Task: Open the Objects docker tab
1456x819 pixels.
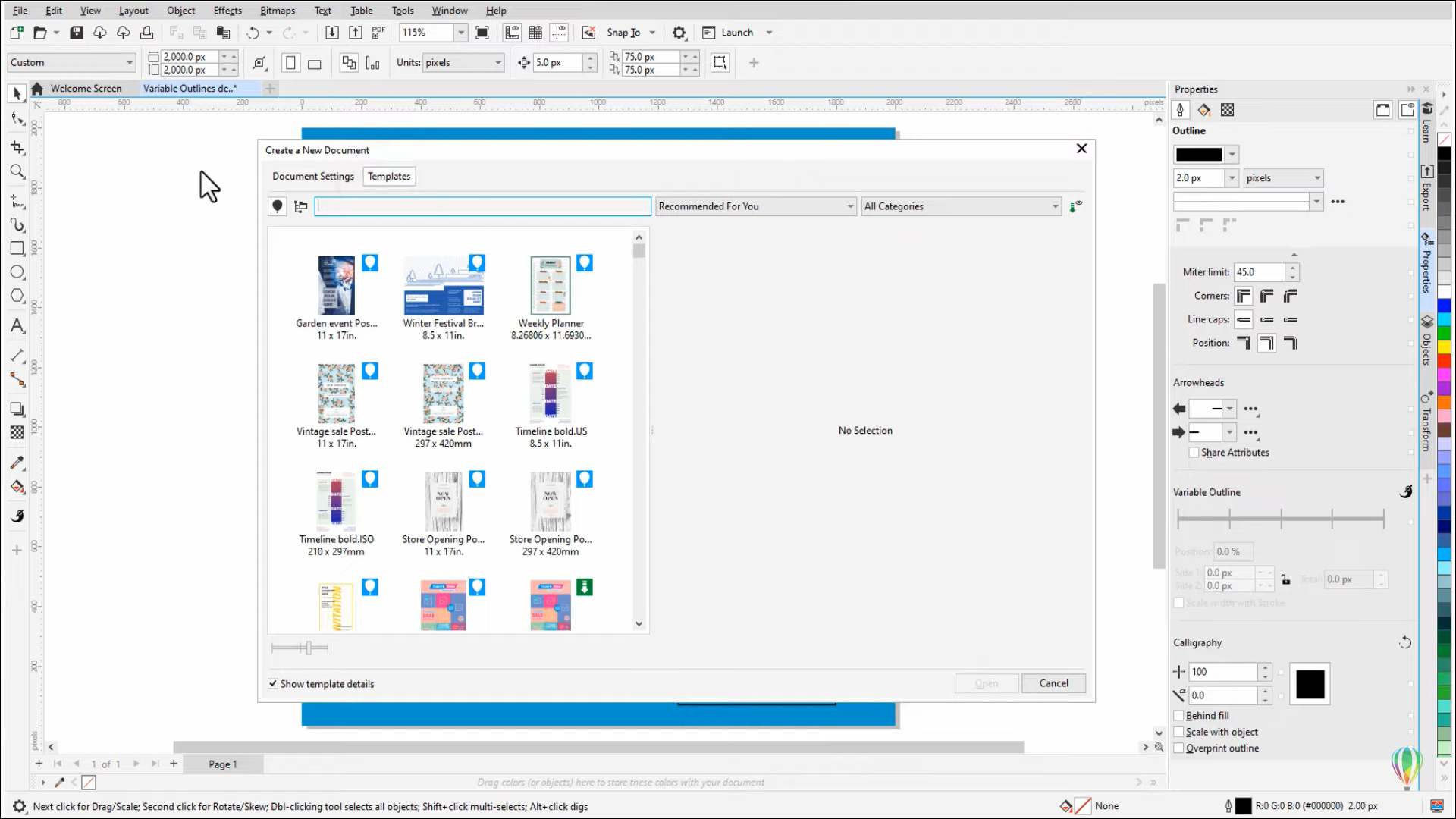Action: (1427, 343)
